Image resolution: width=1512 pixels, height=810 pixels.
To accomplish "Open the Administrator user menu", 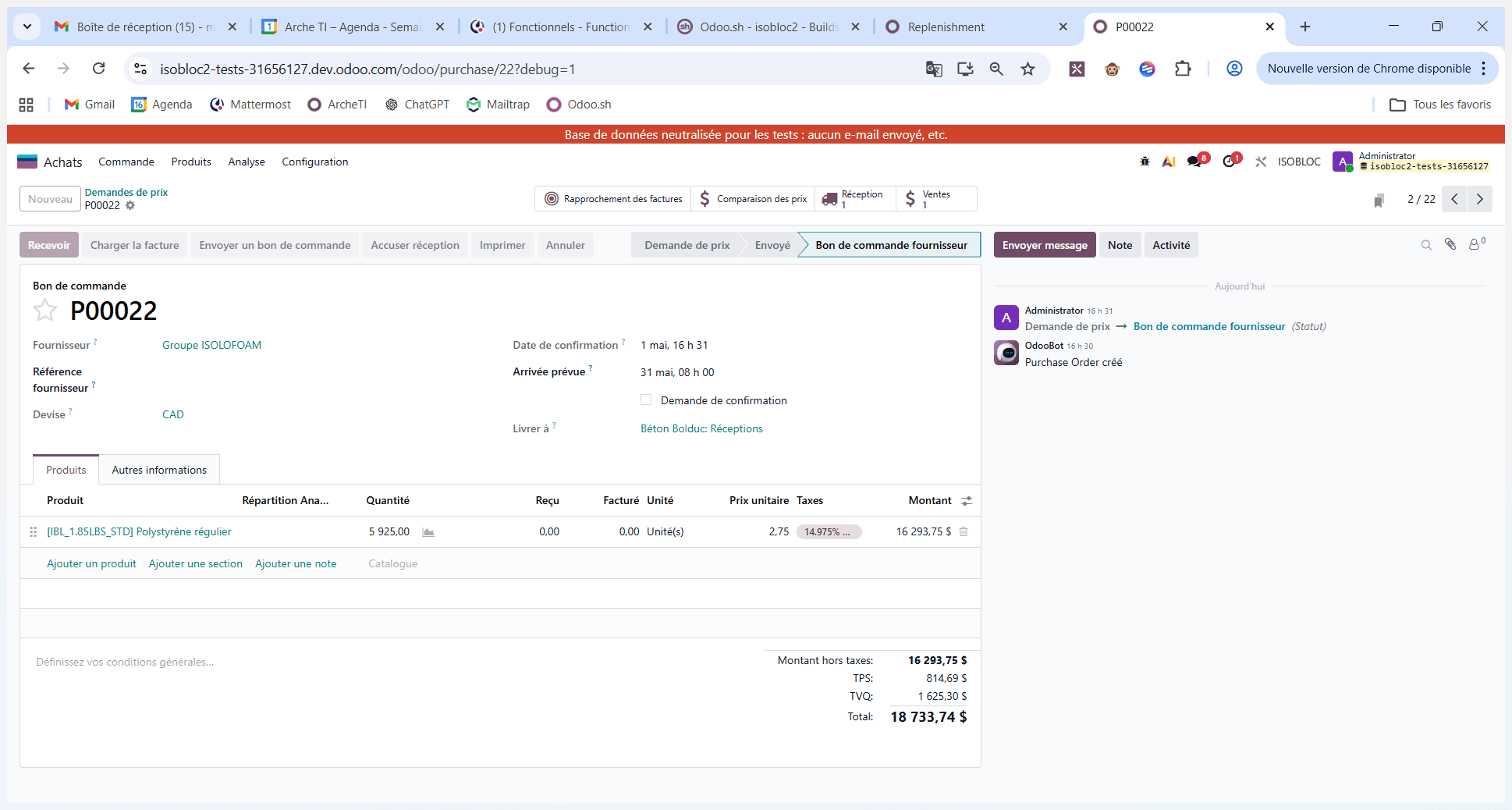I will pos(1411,162).
